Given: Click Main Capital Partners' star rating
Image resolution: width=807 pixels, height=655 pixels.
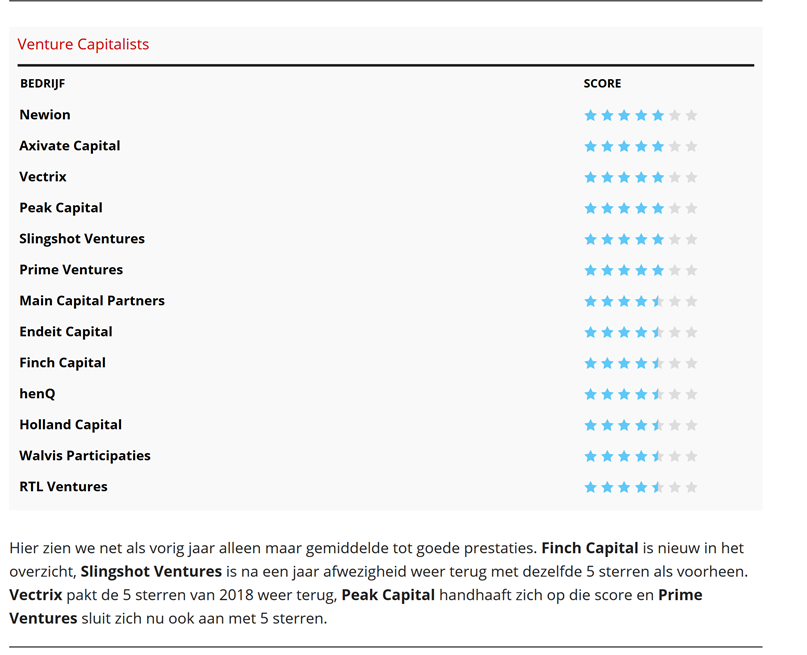Looking at the screenshot, I should pyautogui.click(x=641, y=301).
